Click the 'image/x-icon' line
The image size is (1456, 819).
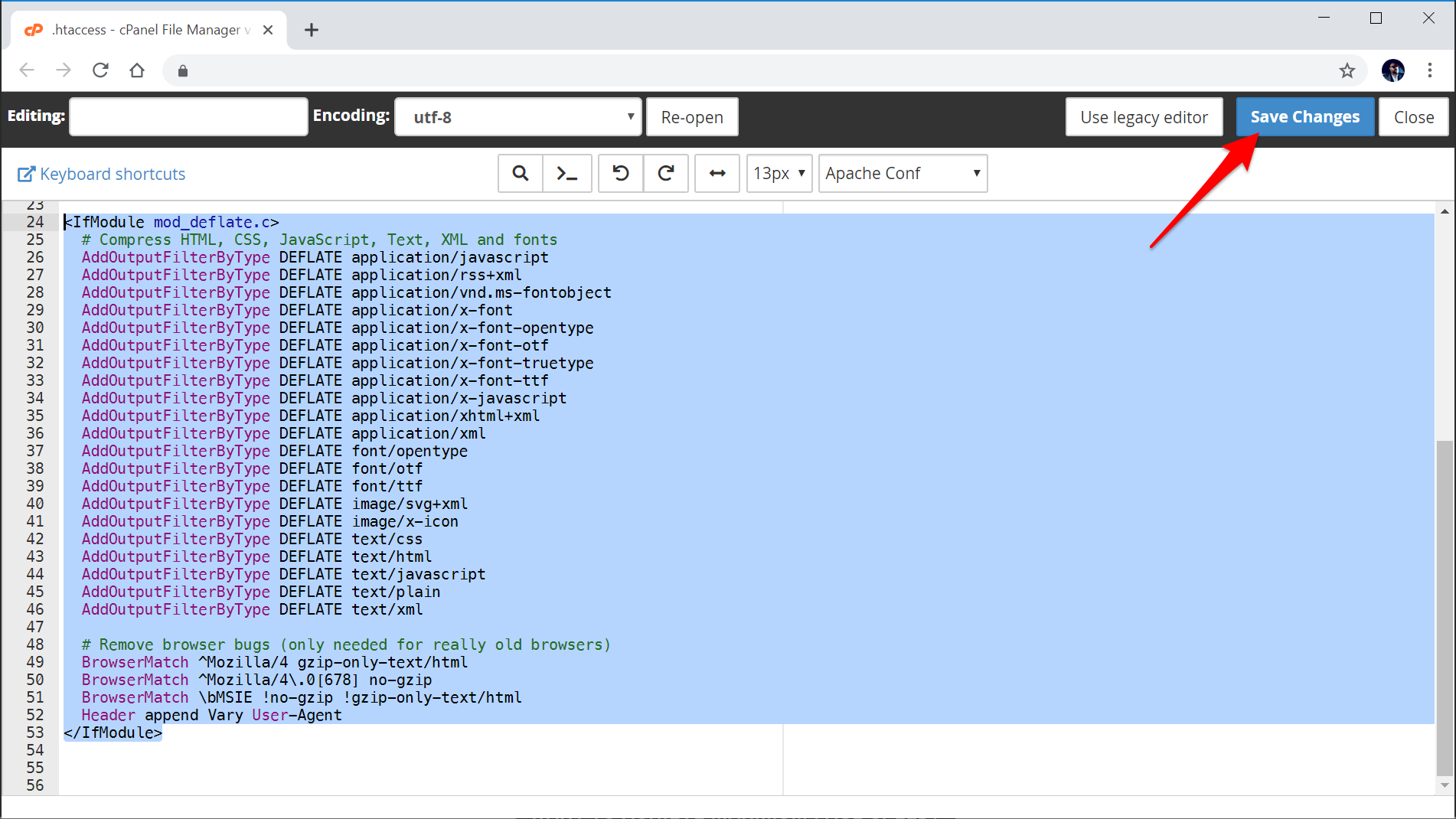click(x=270, y=521)
